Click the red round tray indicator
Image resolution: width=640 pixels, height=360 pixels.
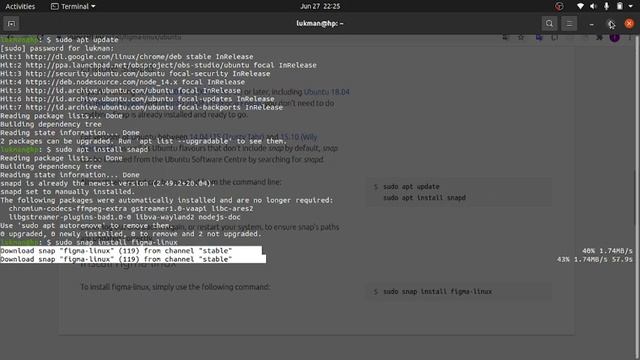pyautogui.click(x=559, y=6)
